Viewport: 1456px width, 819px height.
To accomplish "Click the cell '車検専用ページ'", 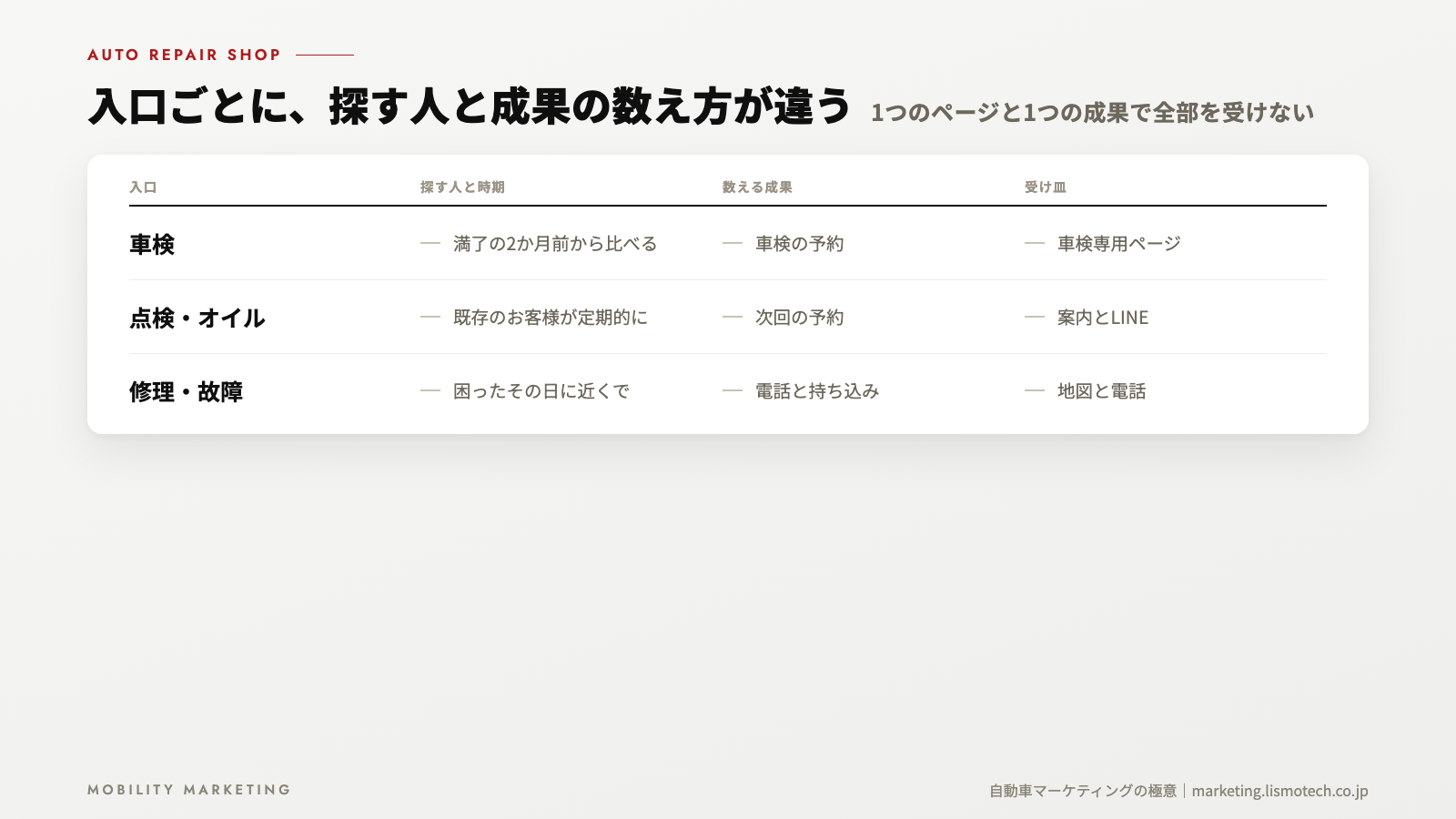I will click(x=1119, y=244).
